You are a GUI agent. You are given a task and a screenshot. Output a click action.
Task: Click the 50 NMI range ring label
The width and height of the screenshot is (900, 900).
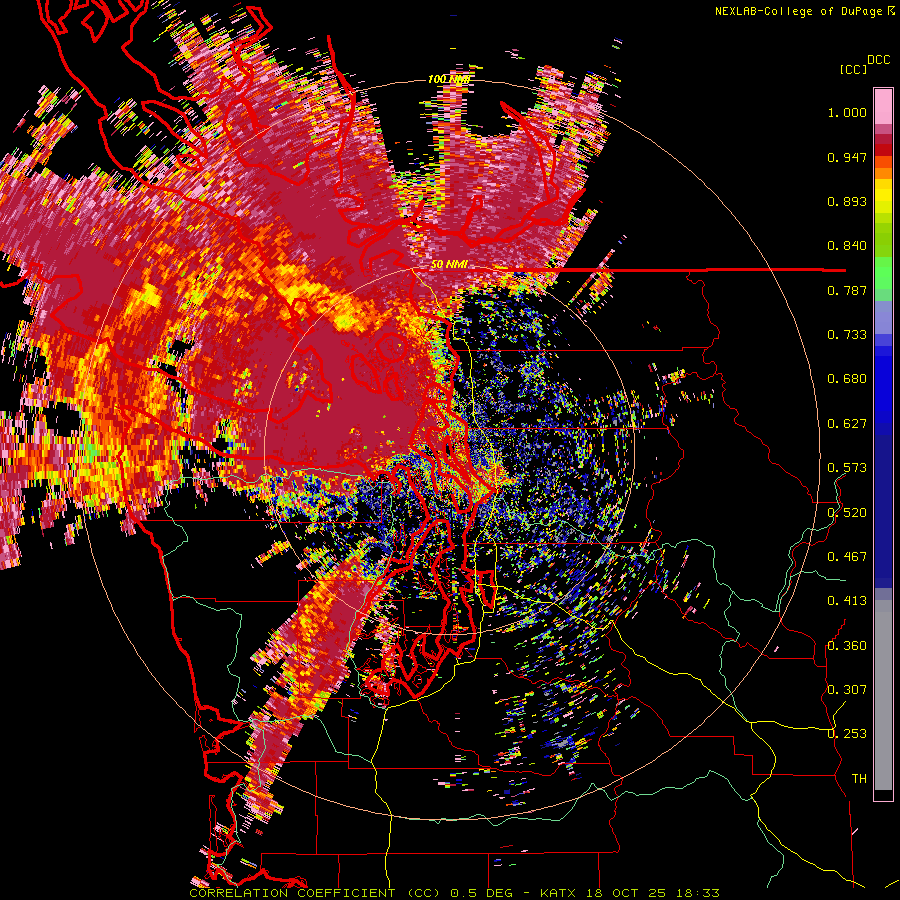click(x=449, y=264)
